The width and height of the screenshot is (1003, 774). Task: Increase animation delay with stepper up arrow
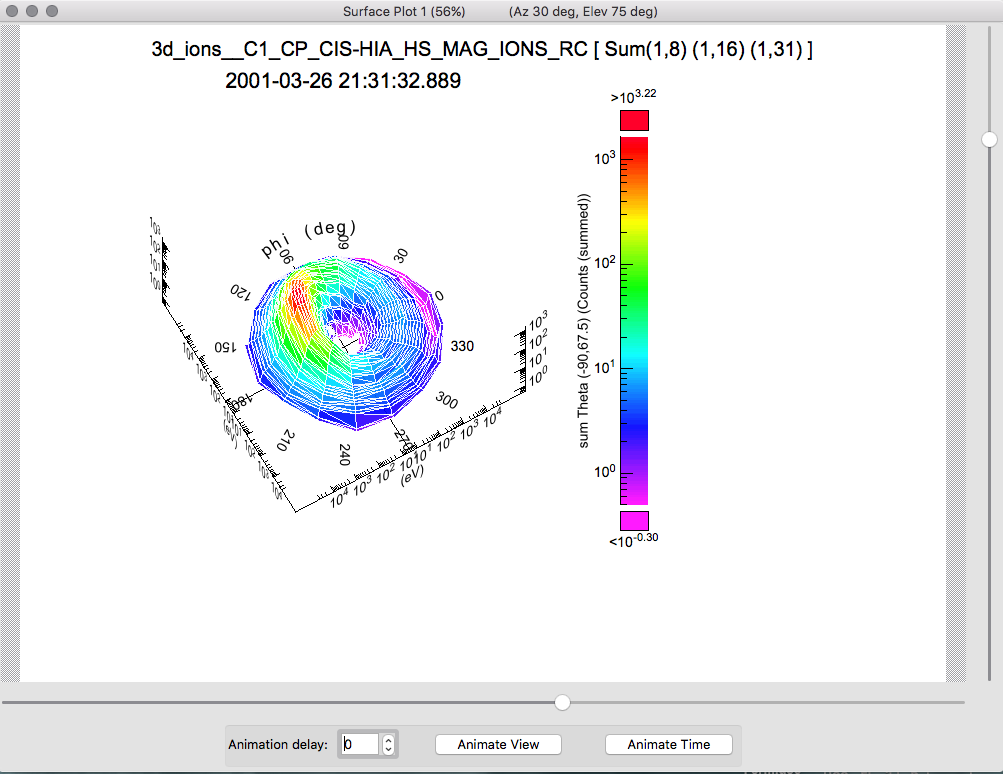click(x=389, y=739)
